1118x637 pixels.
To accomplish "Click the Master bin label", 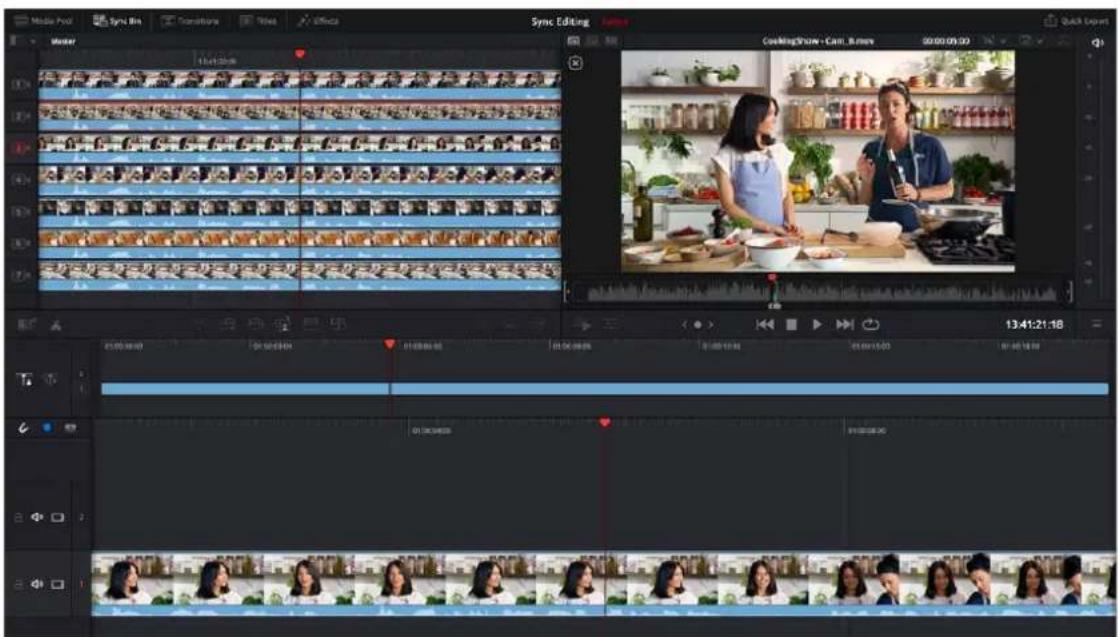I will pyautogui.click(x=63, y=41).
